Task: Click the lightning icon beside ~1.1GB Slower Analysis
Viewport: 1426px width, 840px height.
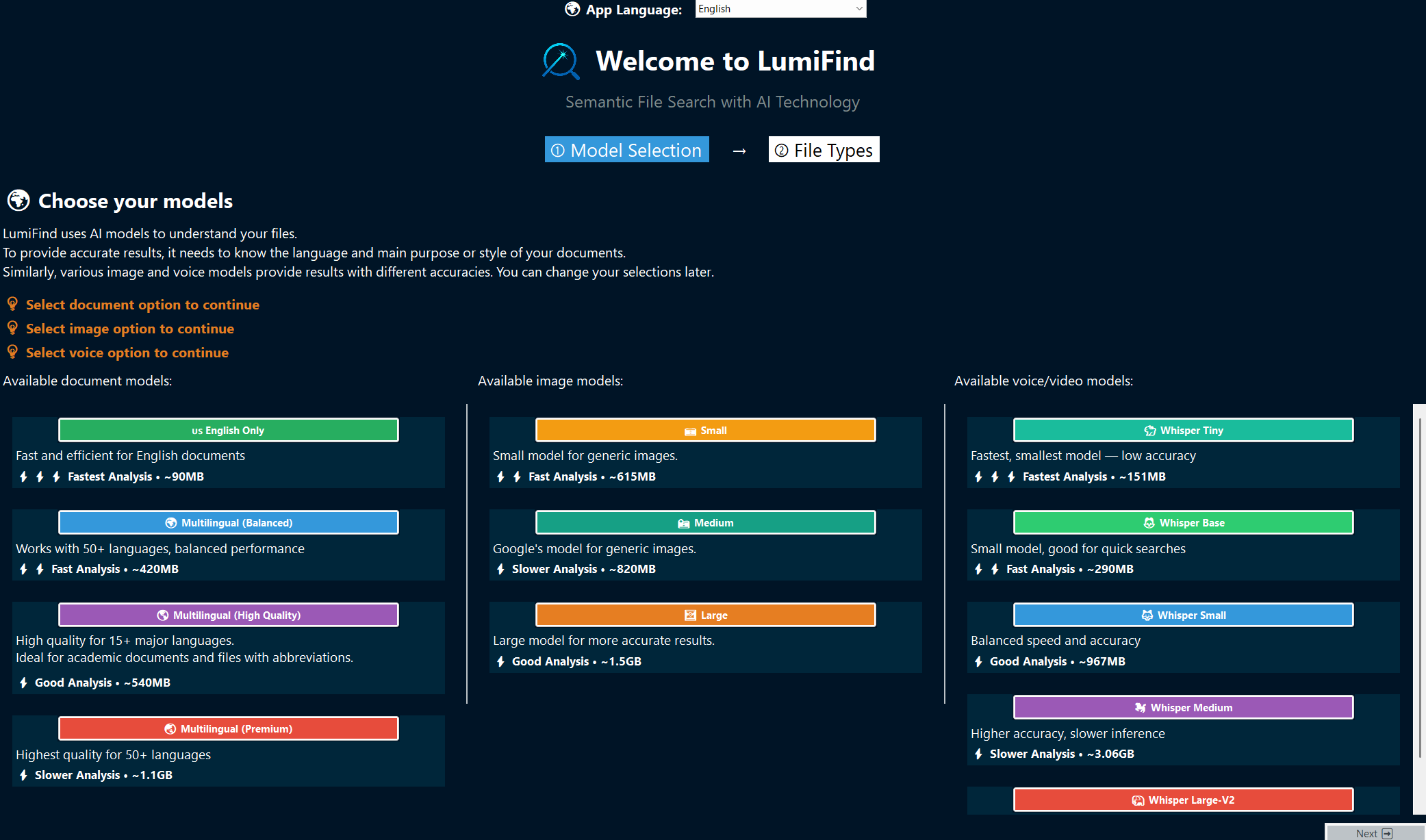Action: (x=23, y=775)
